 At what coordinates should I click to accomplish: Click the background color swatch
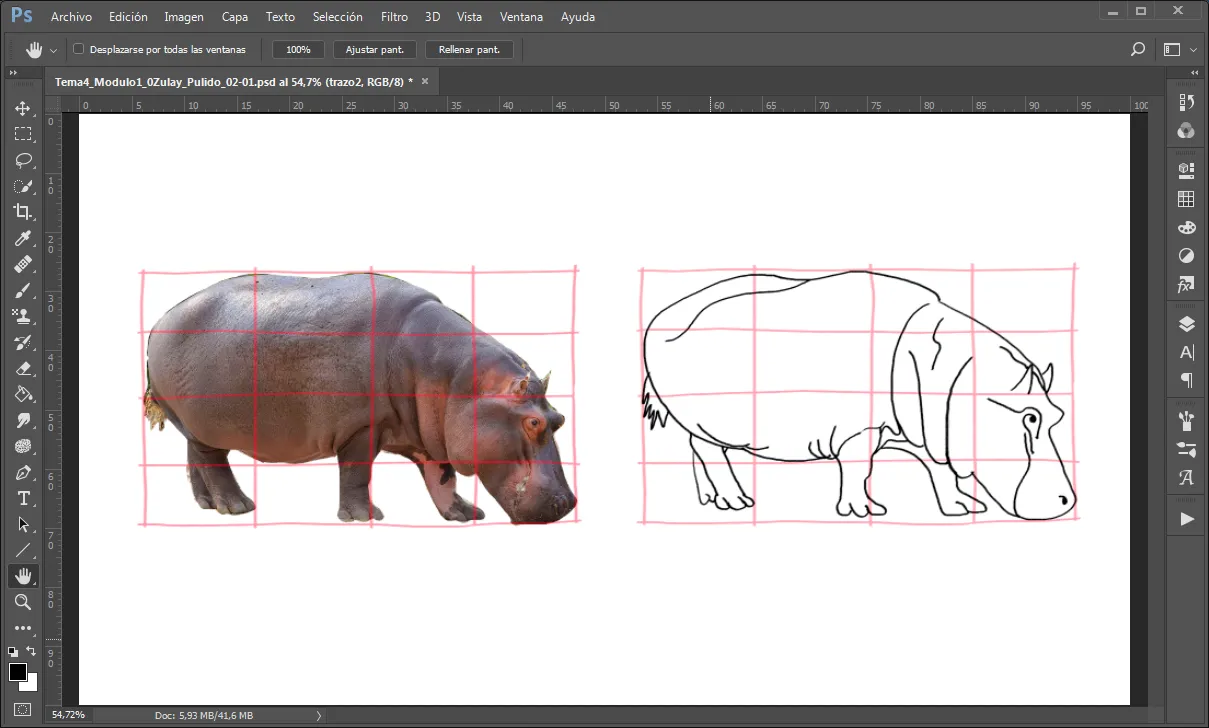pyautogui.click(x=31, y=683)
